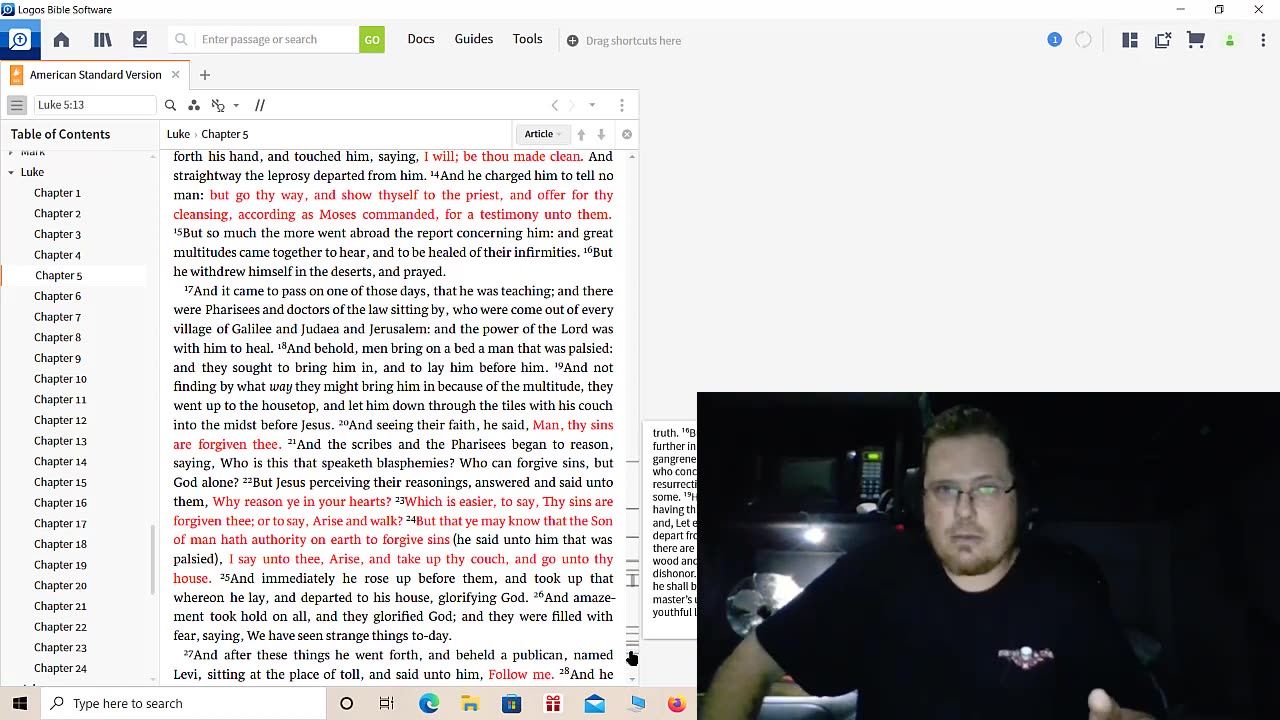The image size is (1280, 720).
Task: Click the text panel scroll up arrow
Action: [631, 158]
